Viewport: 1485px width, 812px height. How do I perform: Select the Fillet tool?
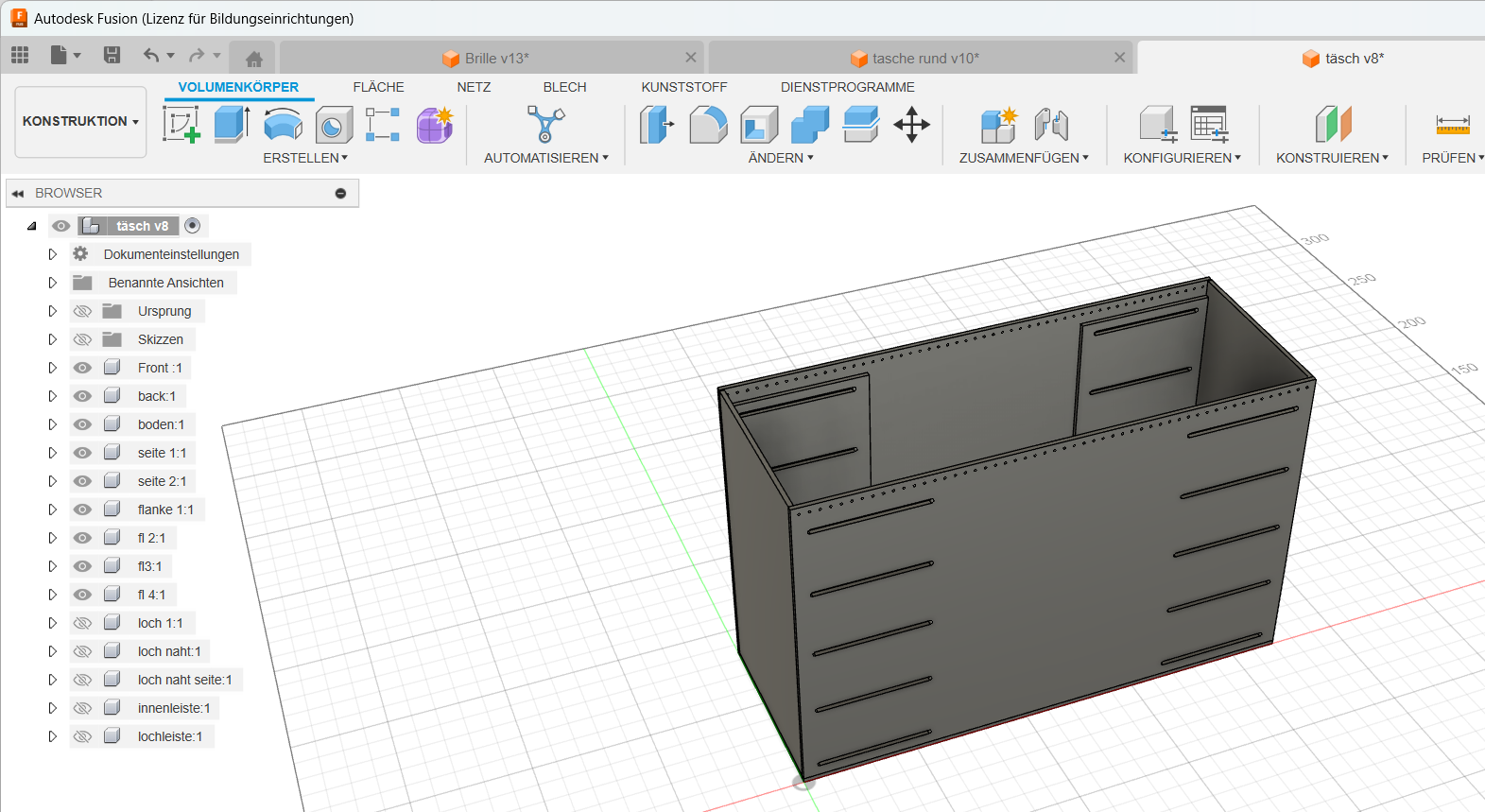708,124
